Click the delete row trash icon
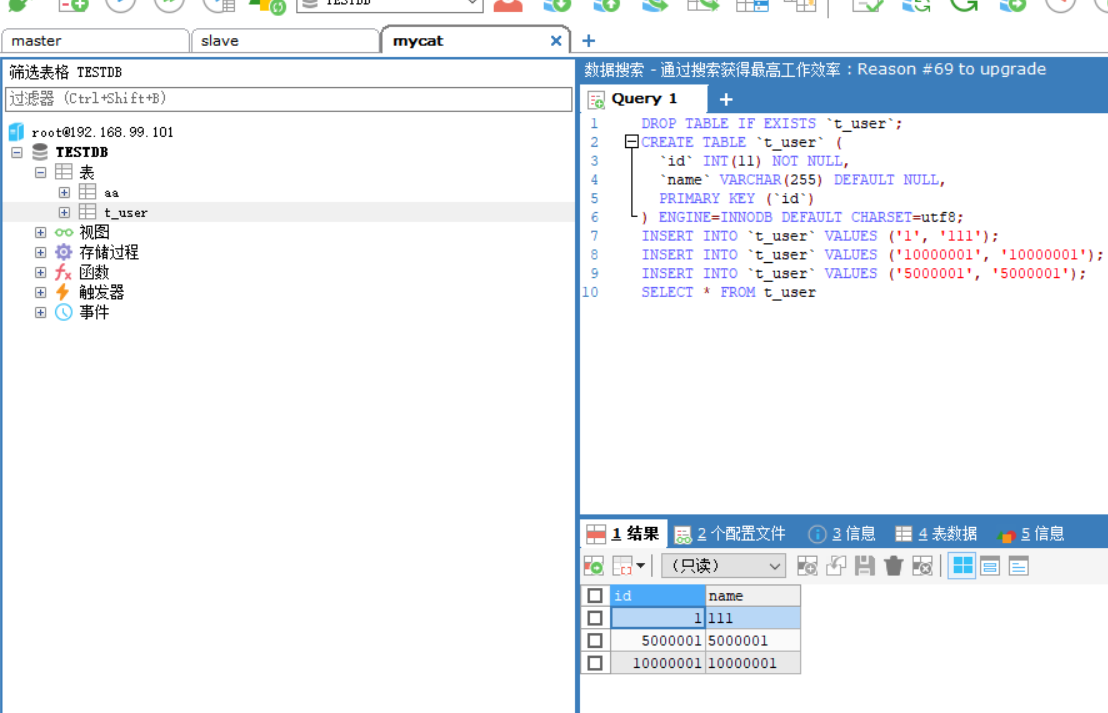The width and height of the screenshot is (1108, 713). 894,566
